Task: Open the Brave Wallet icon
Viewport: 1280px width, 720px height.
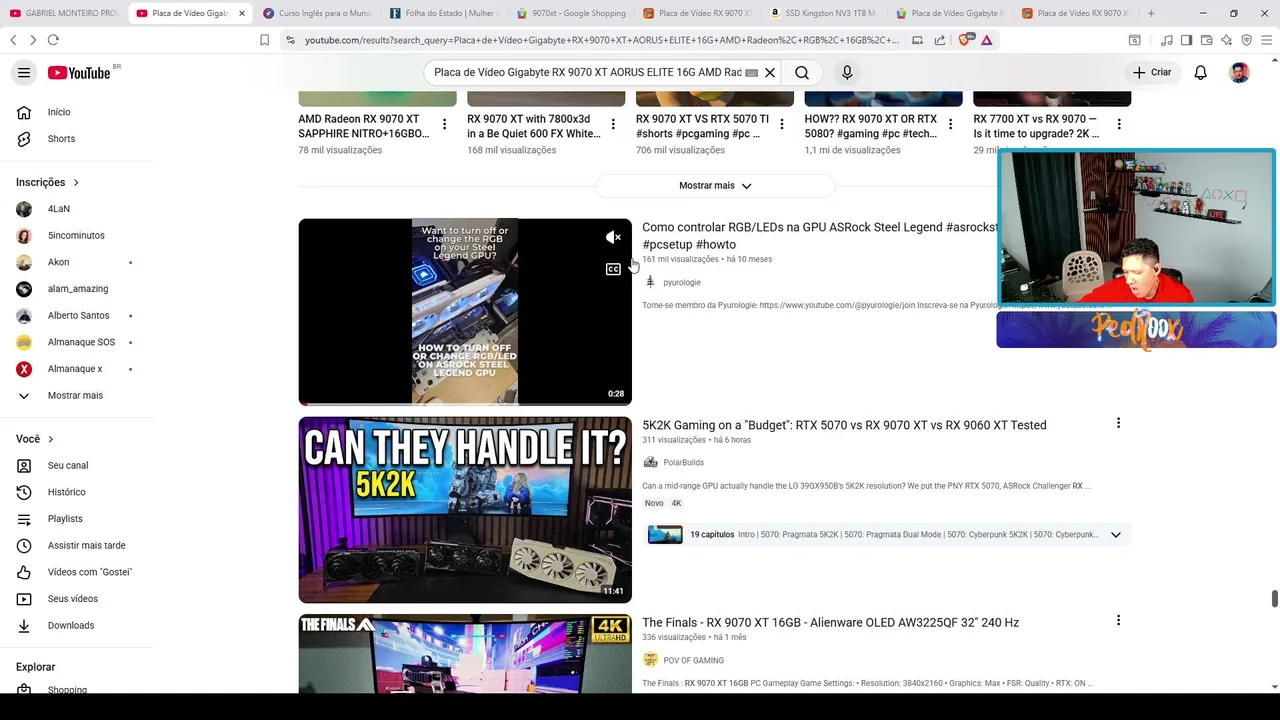Action: point(1206,40)
